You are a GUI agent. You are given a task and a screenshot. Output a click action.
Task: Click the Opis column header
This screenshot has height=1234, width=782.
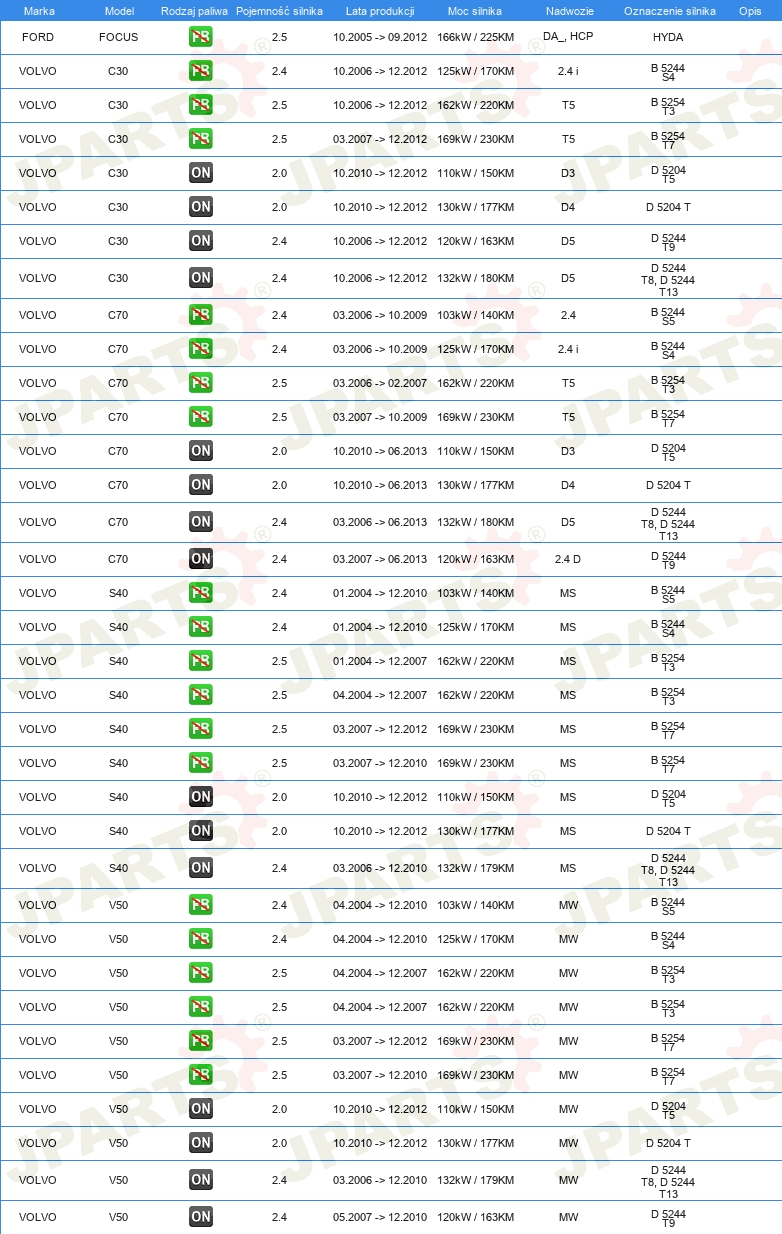tap(749, 10)
